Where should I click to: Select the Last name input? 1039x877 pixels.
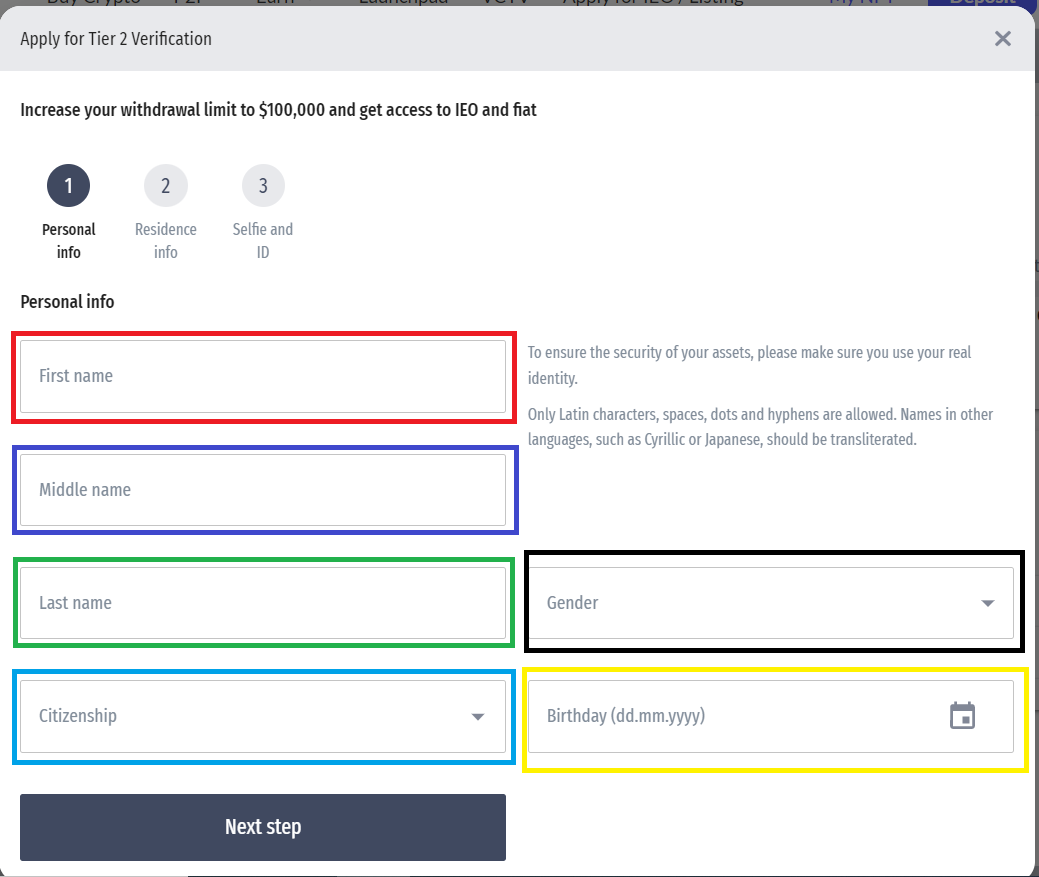(x=262, y=603)
